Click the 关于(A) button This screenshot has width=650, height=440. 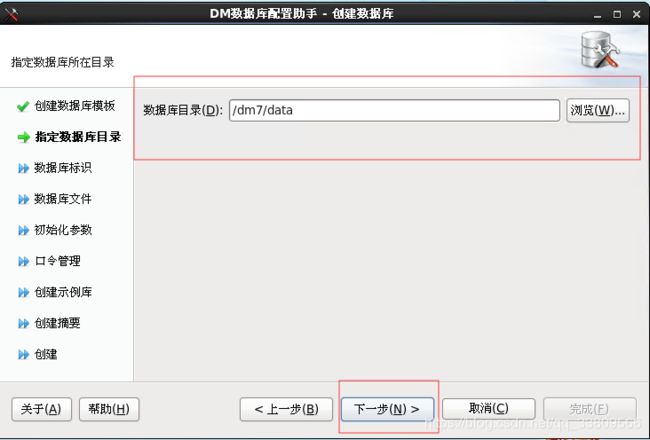point(41,409)
